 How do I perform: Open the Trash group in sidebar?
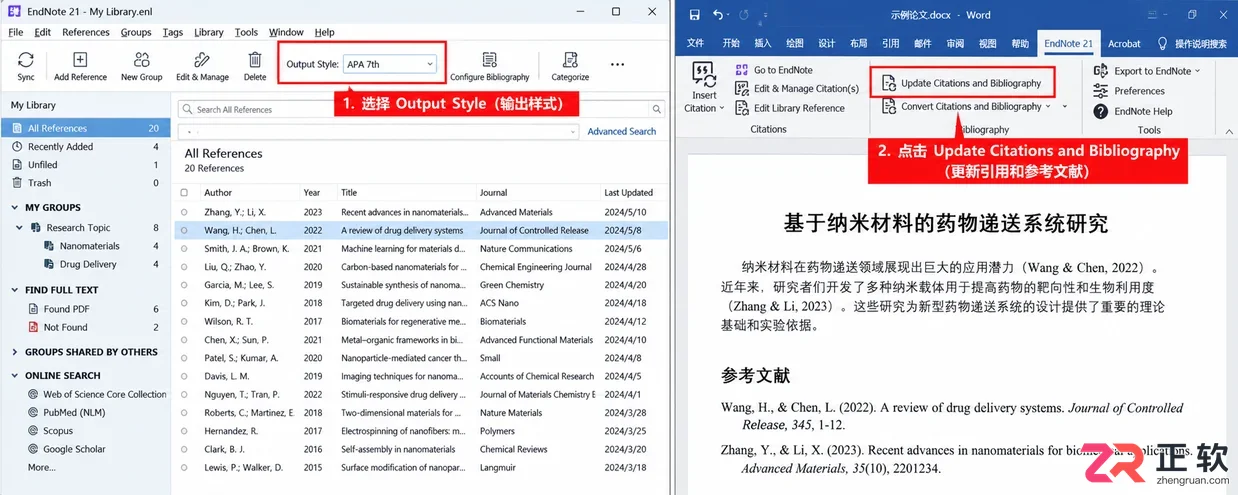[85, 183]
